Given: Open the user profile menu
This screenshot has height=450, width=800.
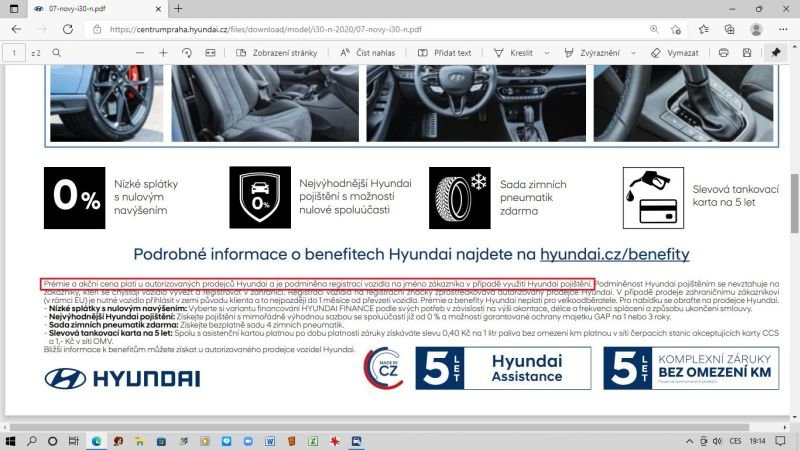Looking at the screenshot, I should pos(756,29).
